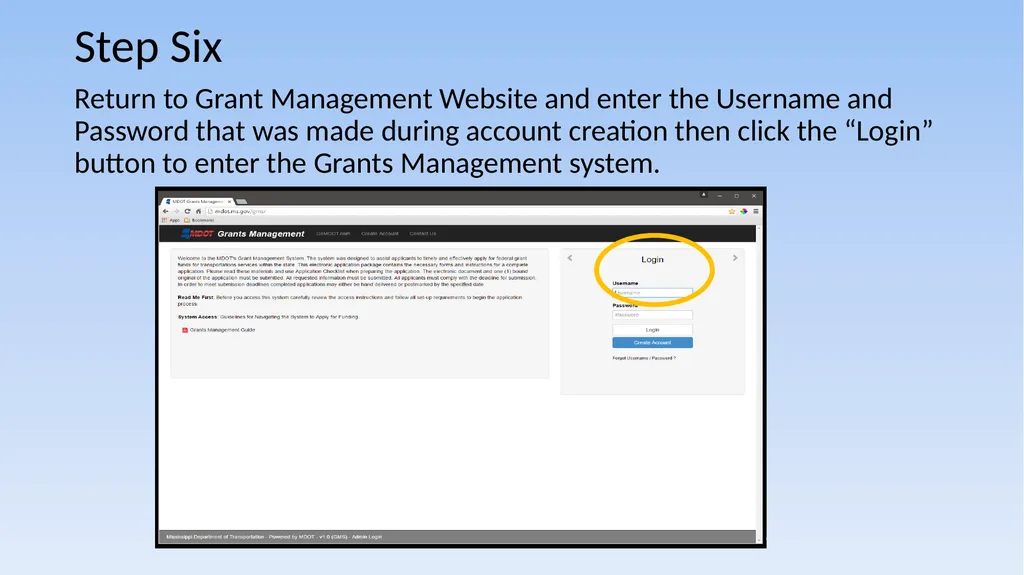1024x575 pixels.
Task: Open the Grants Management Guide link
Action: pos(222,330)
